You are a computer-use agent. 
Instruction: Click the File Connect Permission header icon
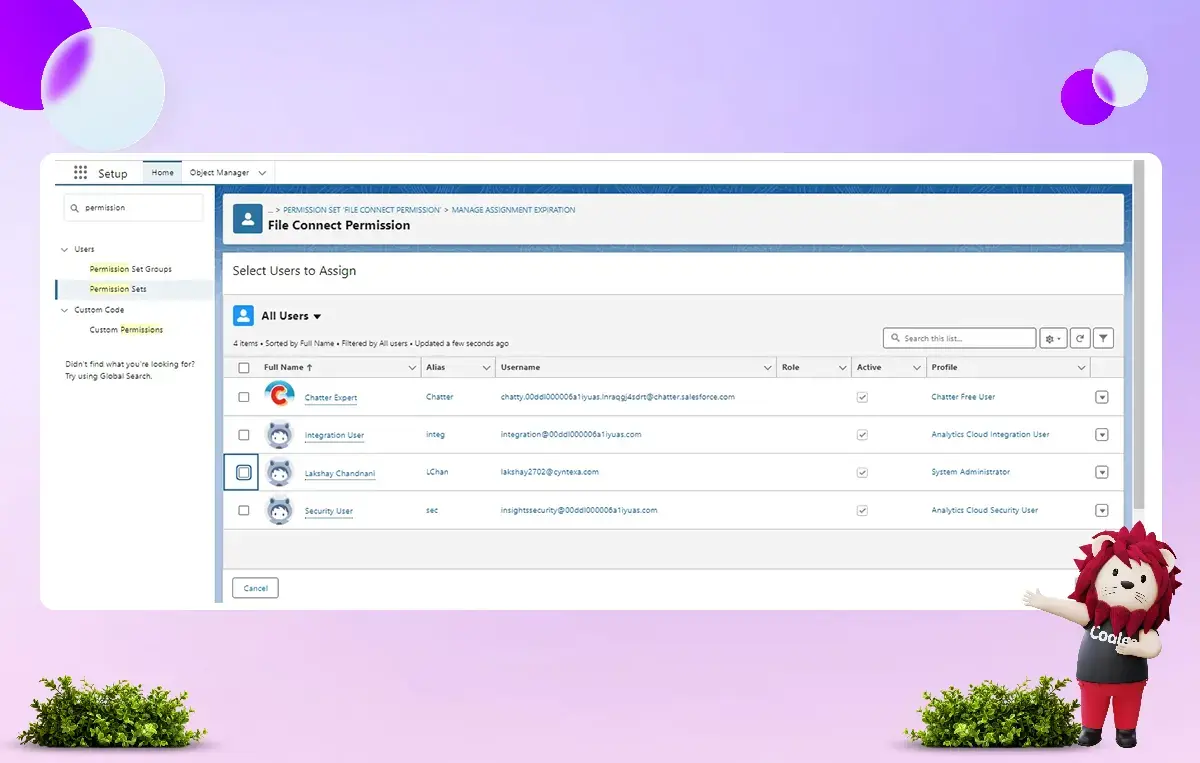(248, 218)
